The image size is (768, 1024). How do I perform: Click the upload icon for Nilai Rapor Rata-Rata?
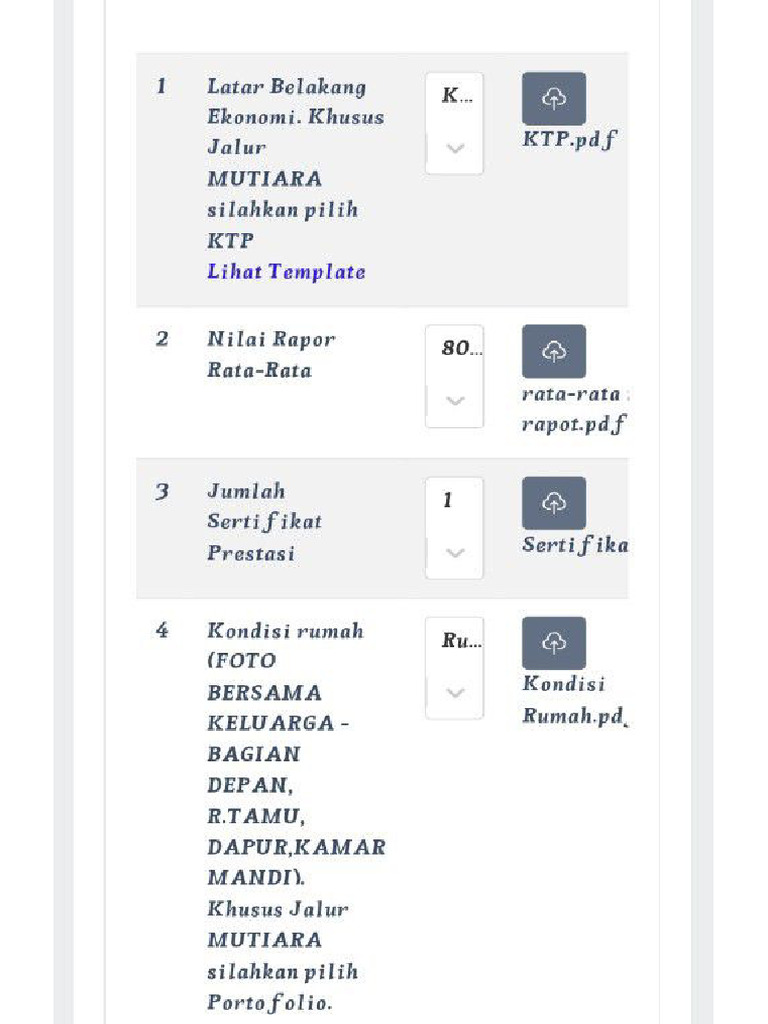[x=553, y=351]
